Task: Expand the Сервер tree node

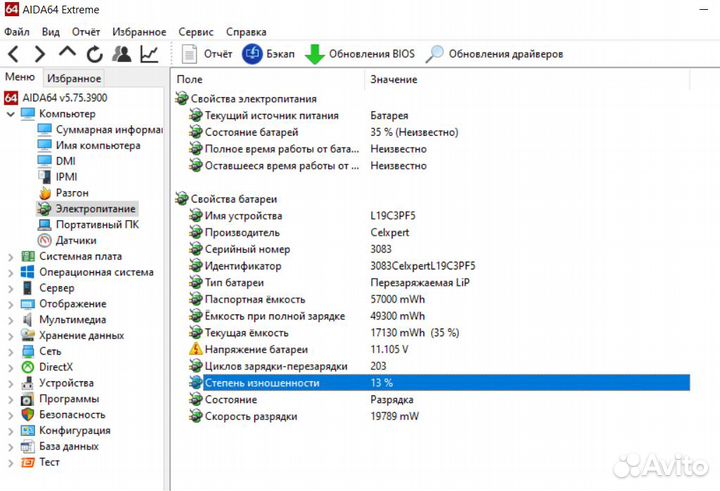Action: coord(11,288)
